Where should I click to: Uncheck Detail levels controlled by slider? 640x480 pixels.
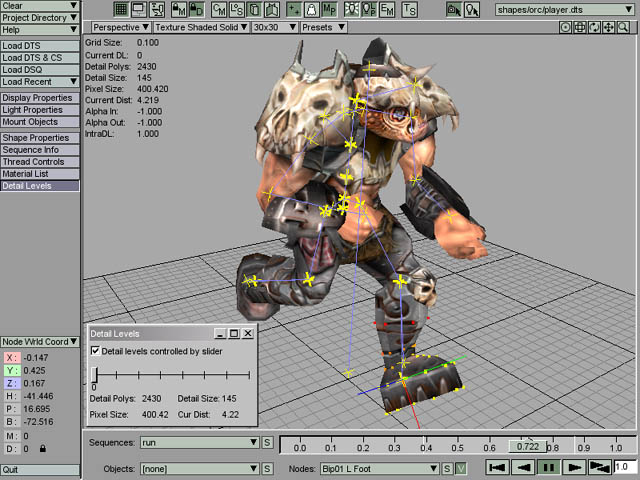[x=95, y=351]
